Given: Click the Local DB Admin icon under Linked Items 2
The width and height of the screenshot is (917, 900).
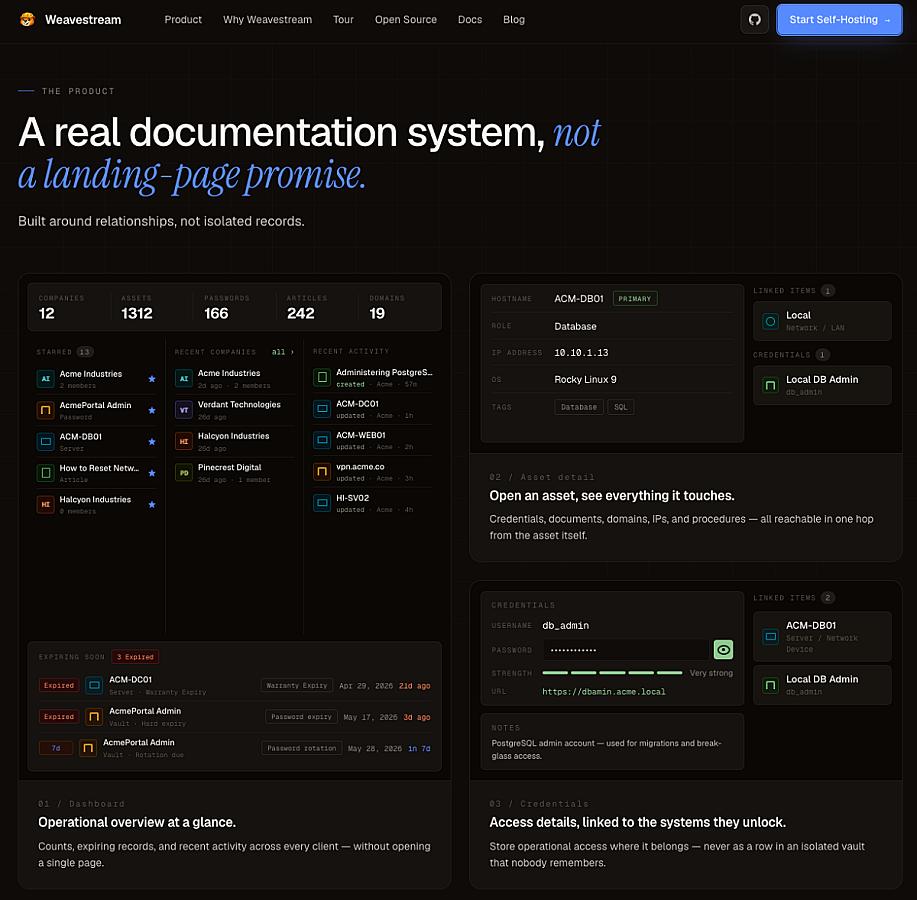Looking at the screenshot, I should (771, 685).
